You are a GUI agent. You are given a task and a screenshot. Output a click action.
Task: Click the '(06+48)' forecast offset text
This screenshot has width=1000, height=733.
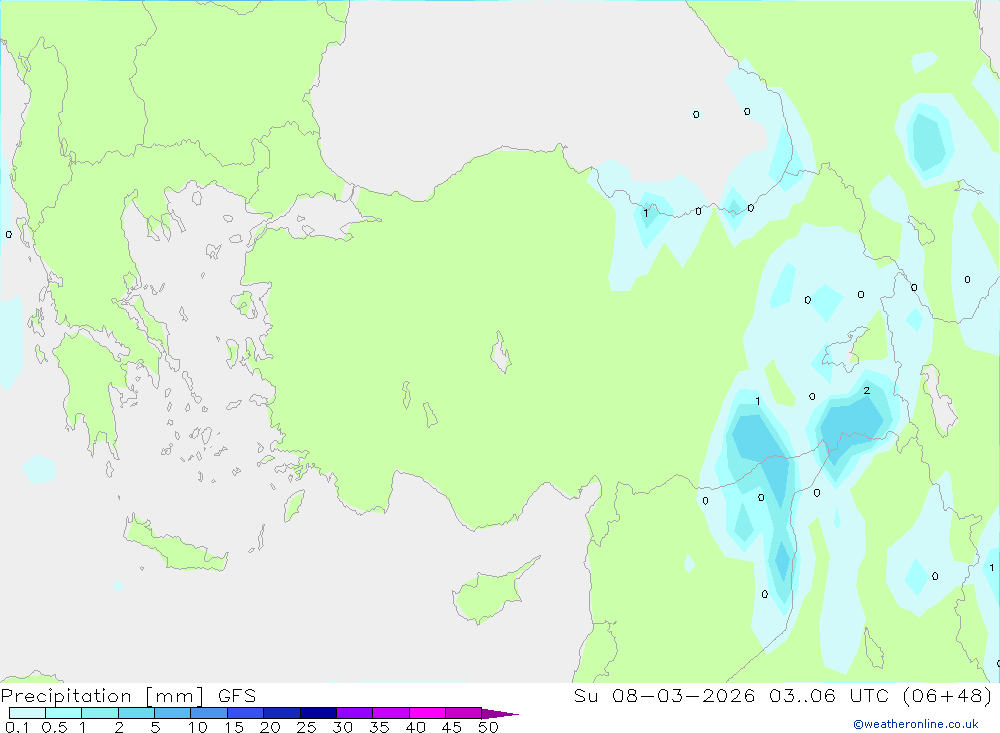coord(948,696)
